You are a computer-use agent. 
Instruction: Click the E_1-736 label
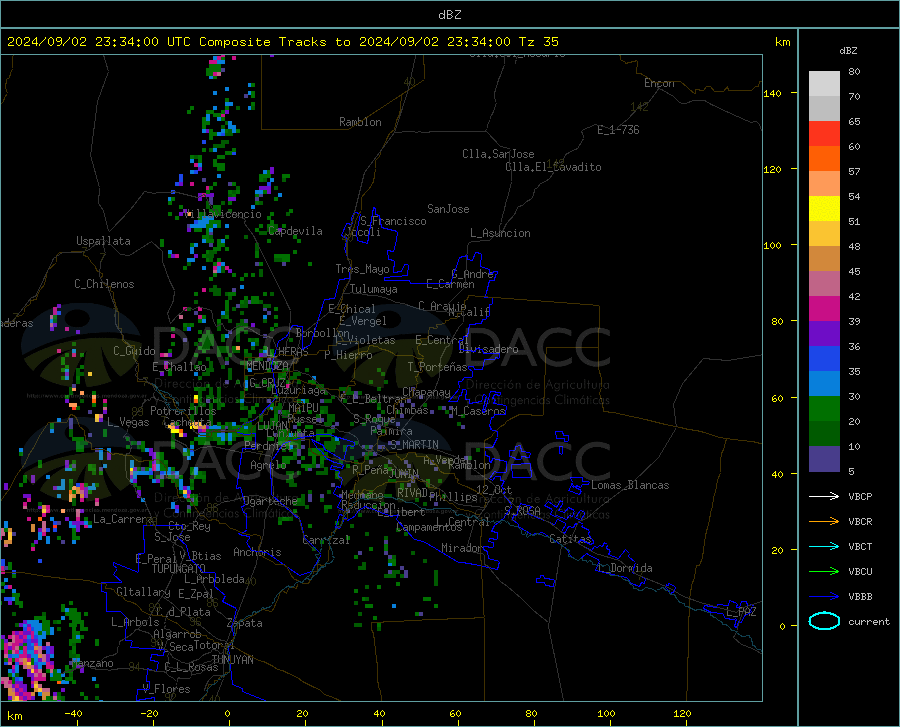point(618,130)
